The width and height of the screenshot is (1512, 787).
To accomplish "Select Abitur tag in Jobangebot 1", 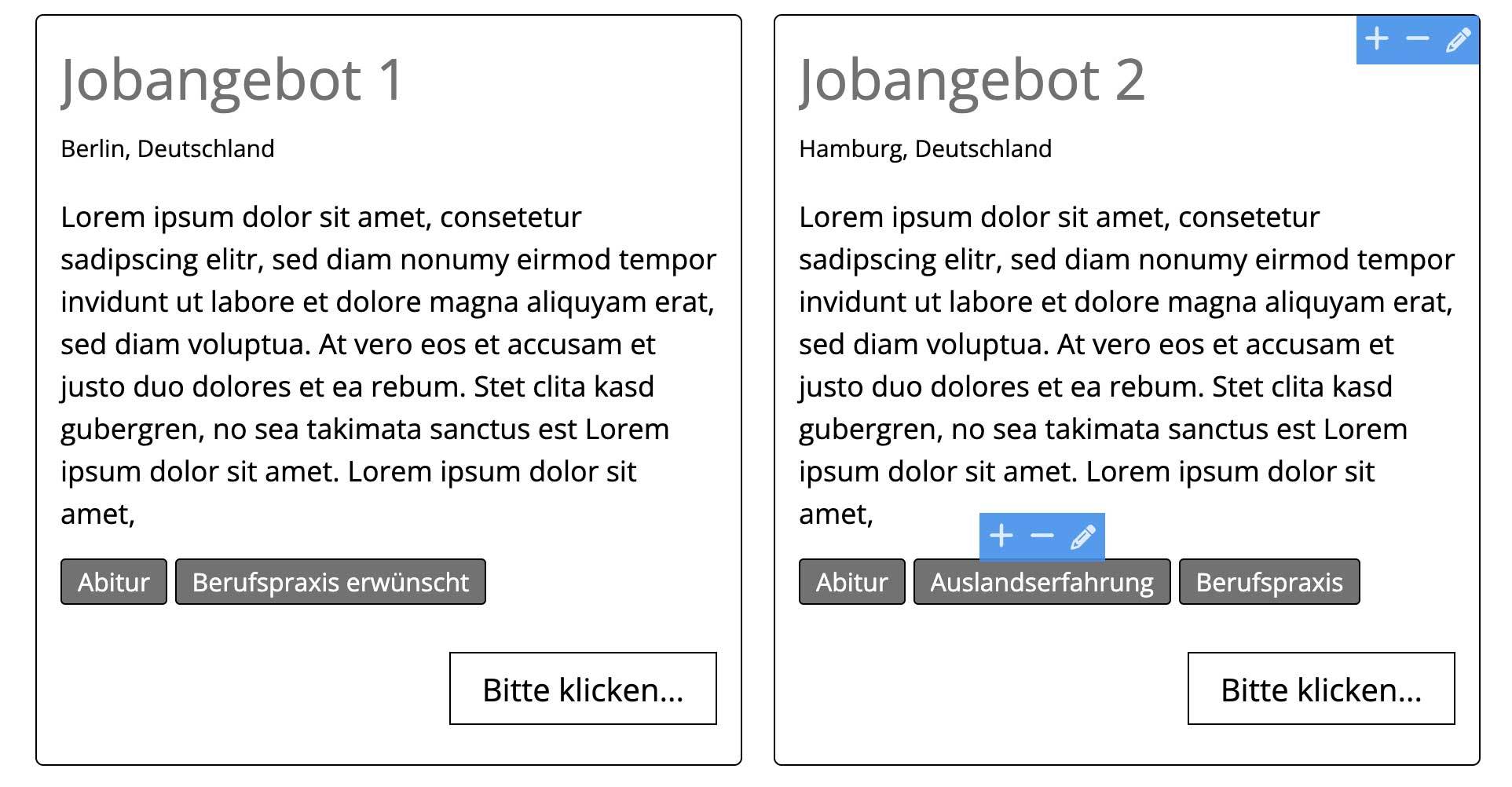I will [114, 582].
